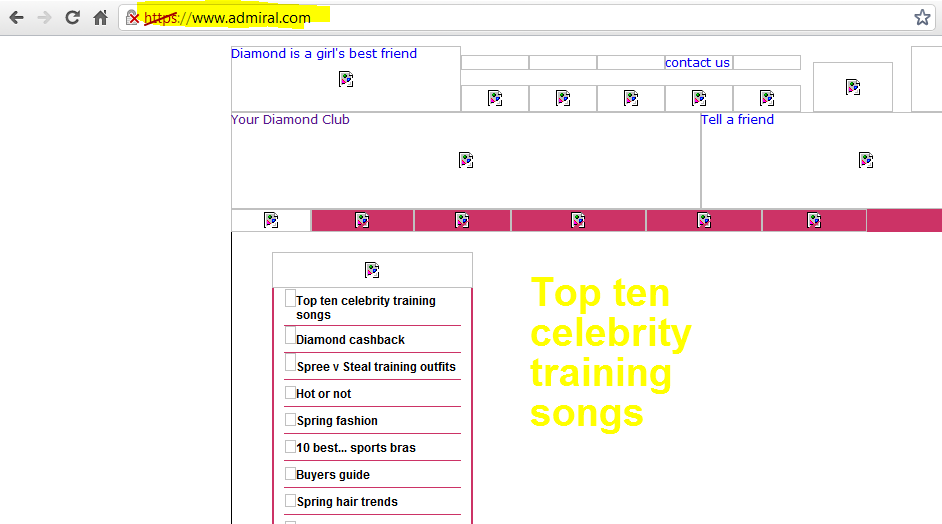Open the "contact us" link

[697, 63]
